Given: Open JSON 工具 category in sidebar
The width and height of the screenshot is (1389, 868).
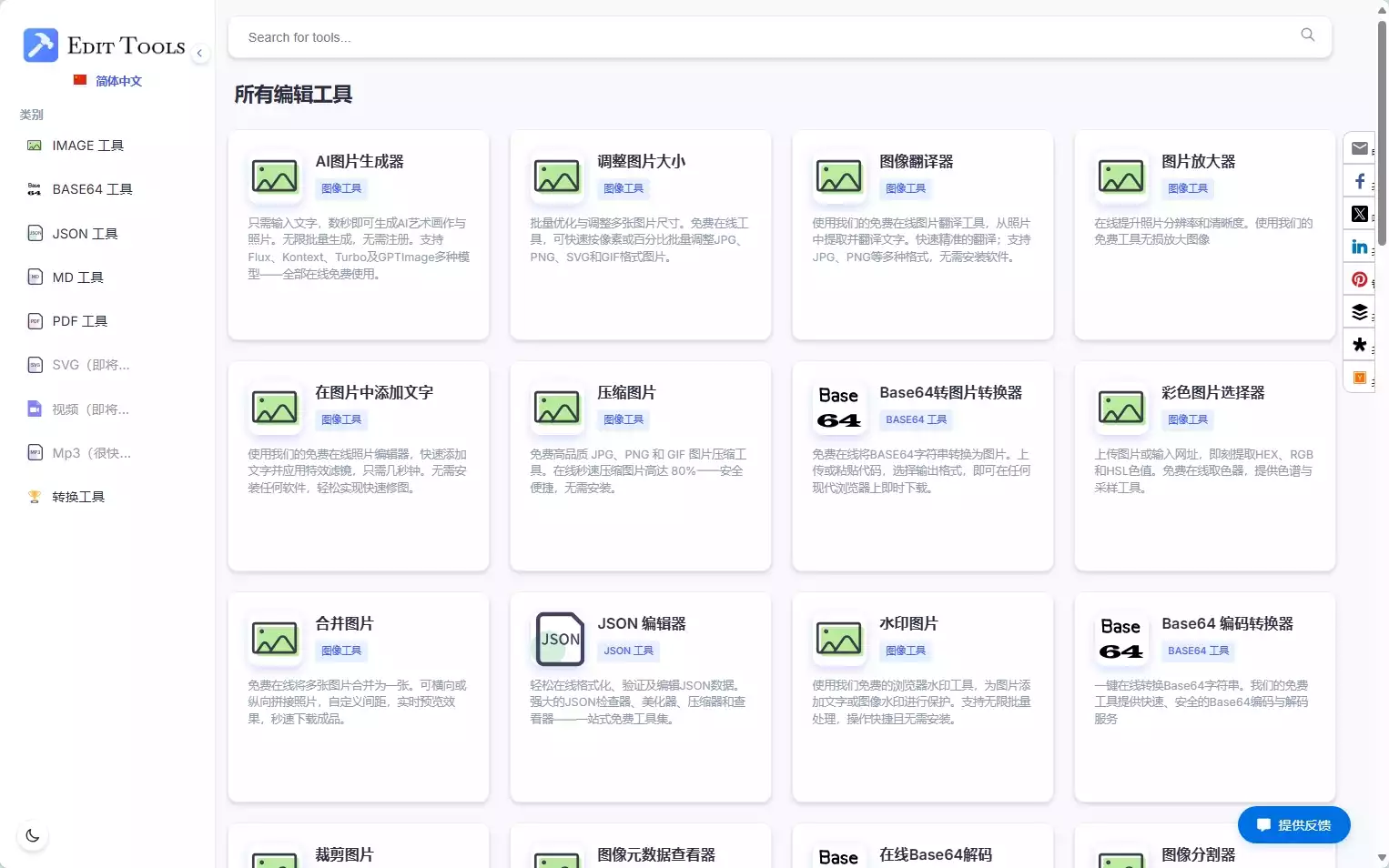Looking at the screenshot, I should 73,234.
